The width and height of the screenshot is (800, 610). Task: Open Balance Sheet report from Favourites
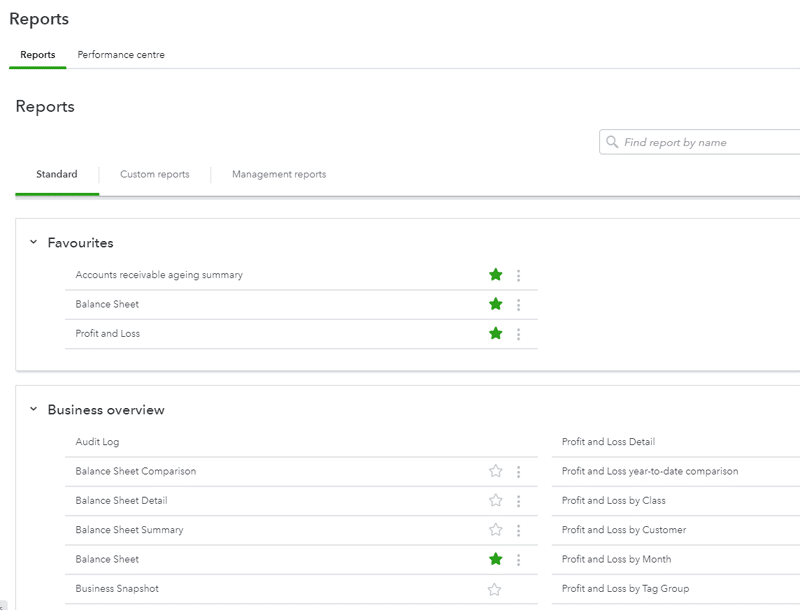click(107, 304)
